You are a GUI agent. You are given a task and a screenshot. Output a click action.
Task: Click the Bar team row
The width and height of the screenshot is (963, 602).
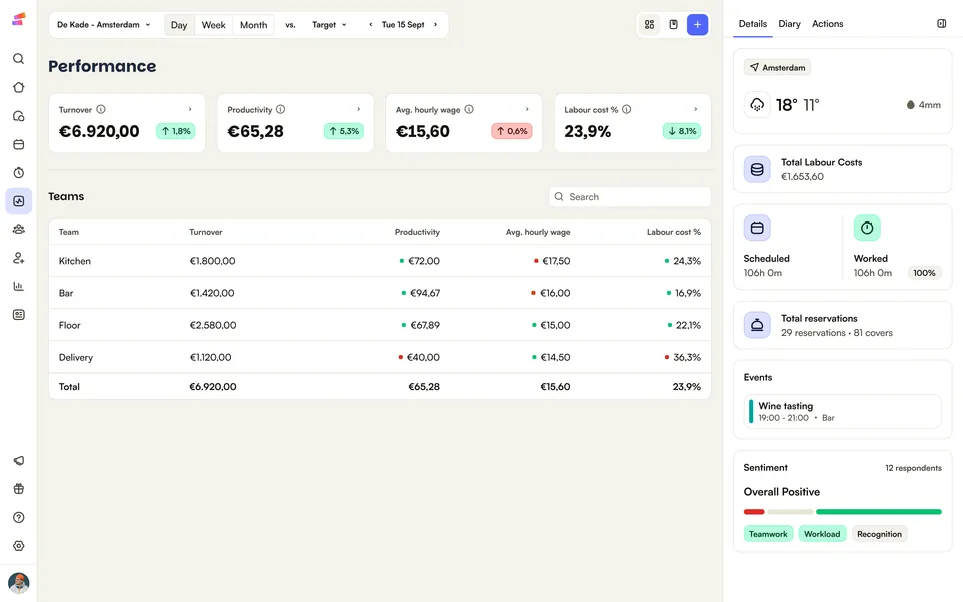(380, 293)
